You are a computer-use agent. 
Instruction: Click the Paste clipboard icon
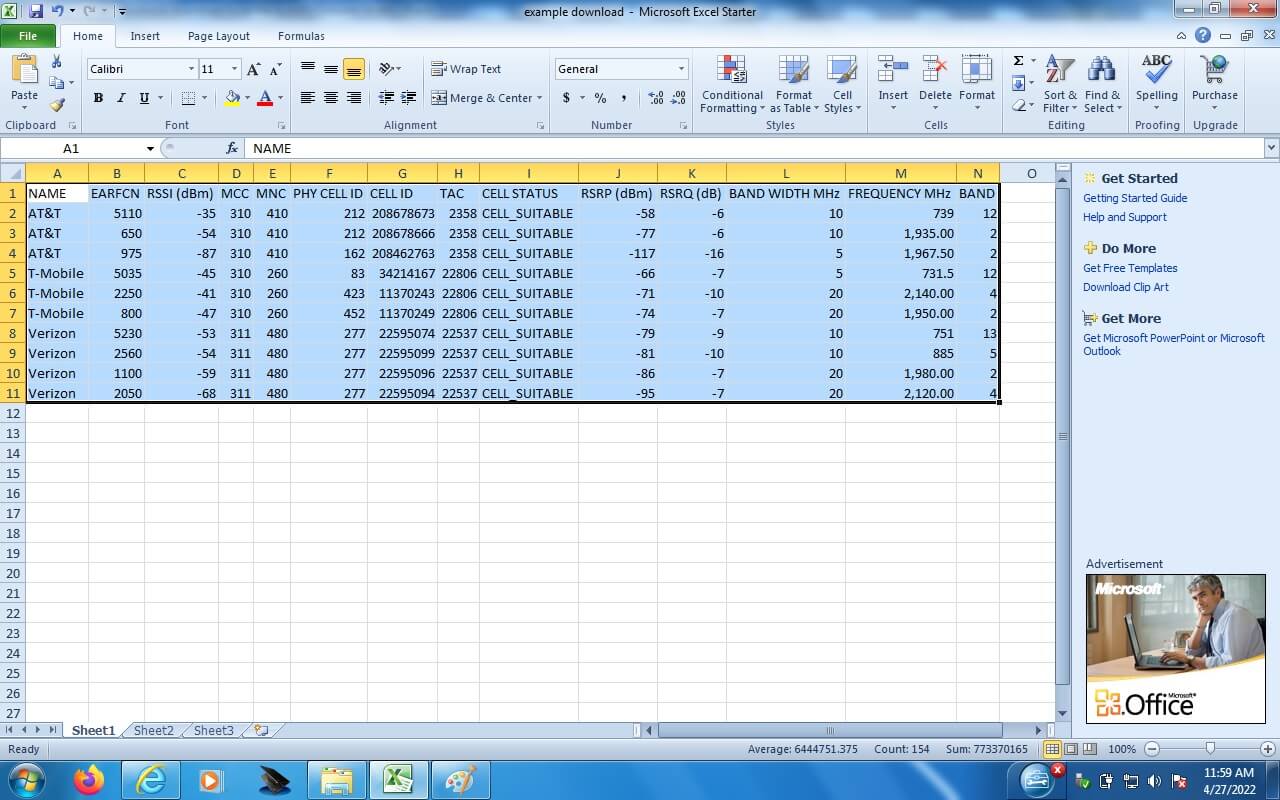[x=24, y=72]
